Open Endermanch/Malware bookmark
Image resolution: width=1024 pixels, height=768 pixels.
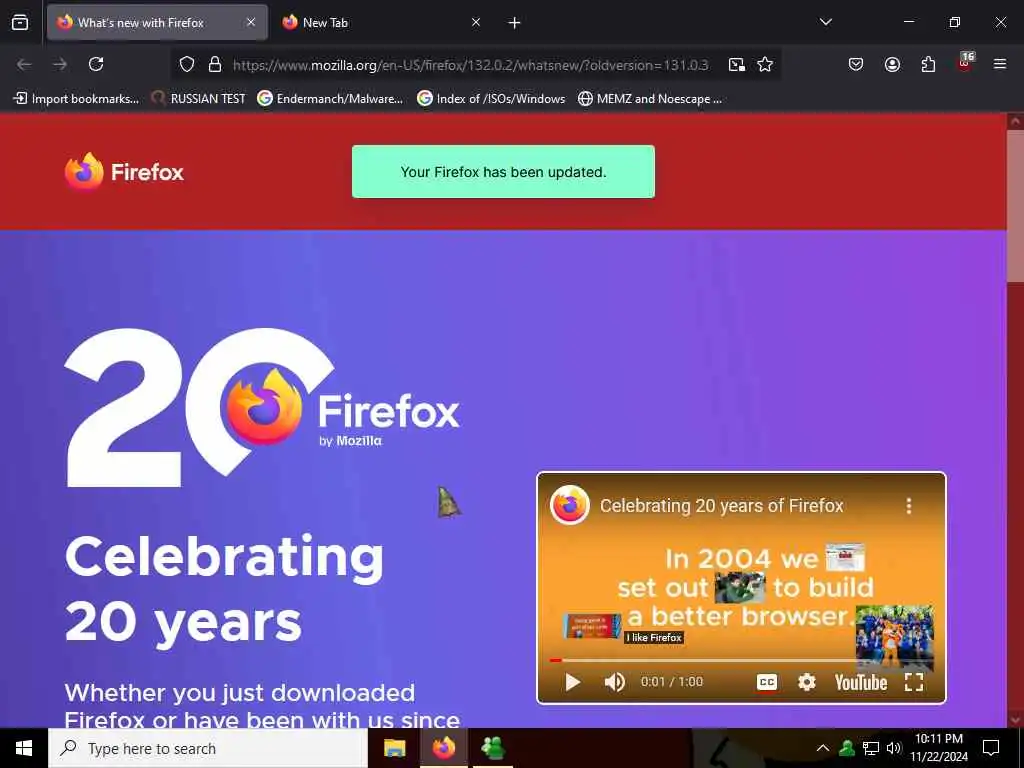tap(330, 99)
